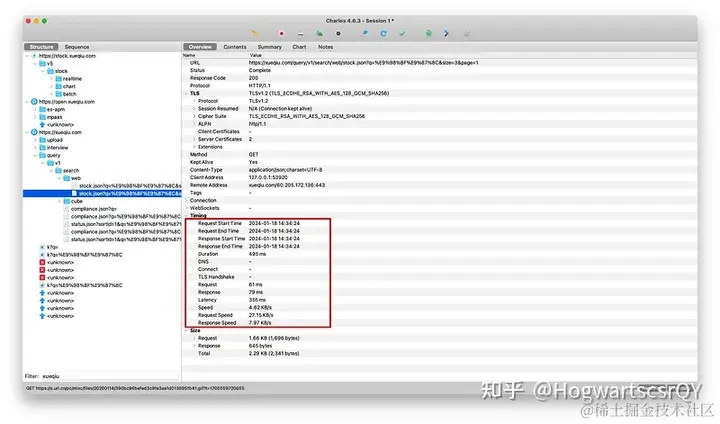The height and width of the screenshot is (424, 720).
Task: Click the folder icon next to batch
Action: pos(58,94)
